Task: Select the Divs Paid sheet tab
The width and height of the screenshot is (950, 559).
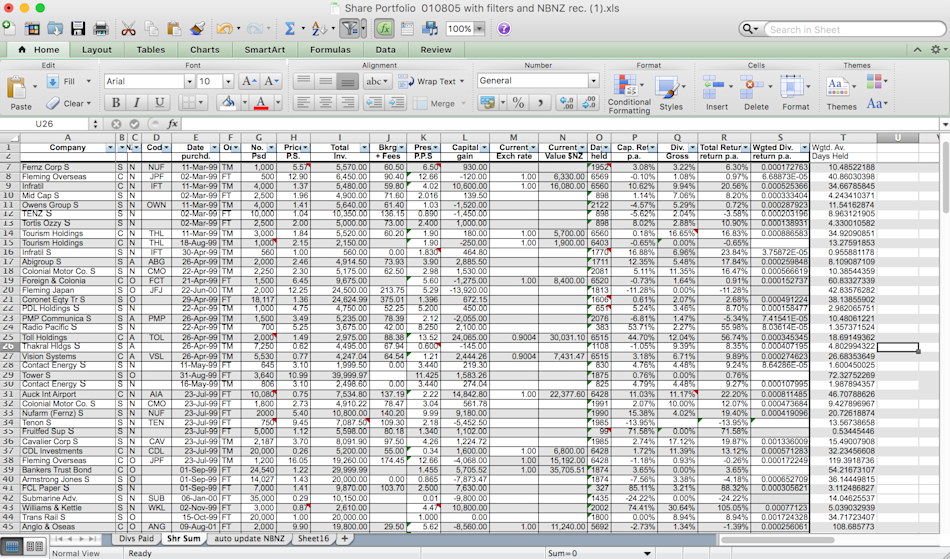Action: click(136, 538)
